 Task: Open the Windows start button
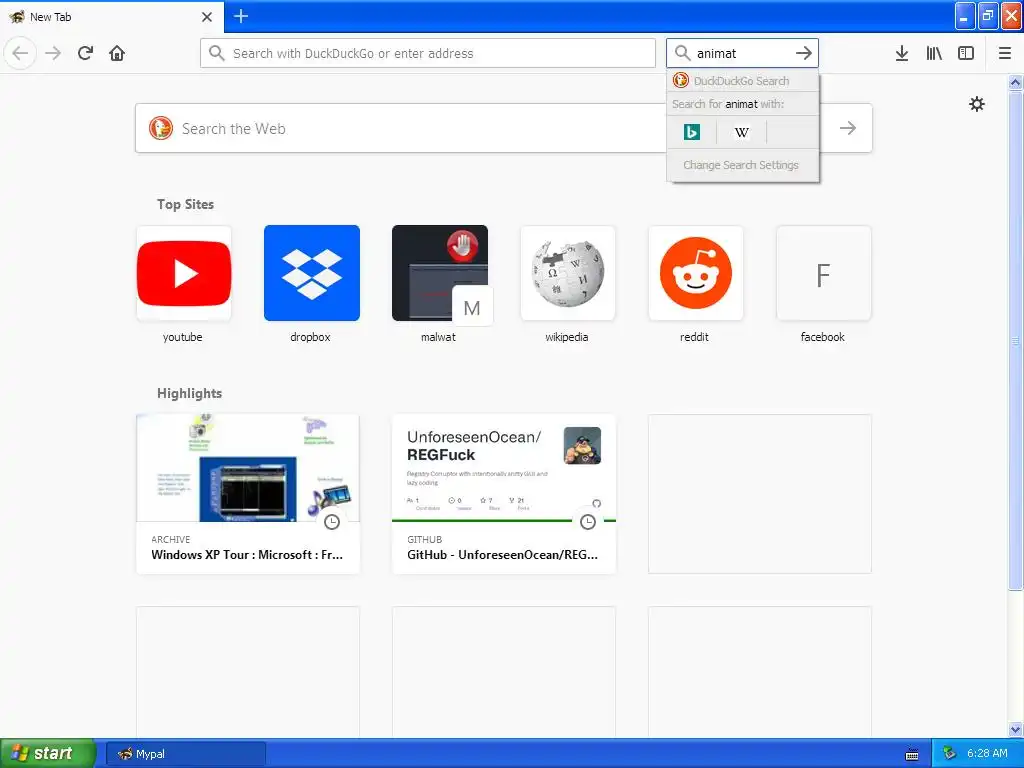point(48,753)
